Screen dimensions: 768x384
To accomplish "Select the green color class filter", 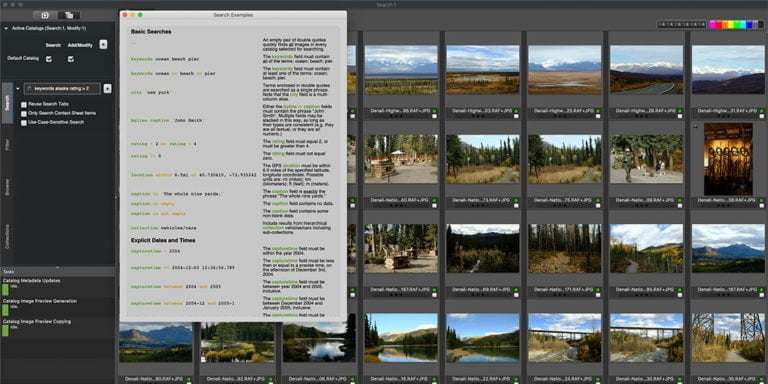I will point(738,24).
